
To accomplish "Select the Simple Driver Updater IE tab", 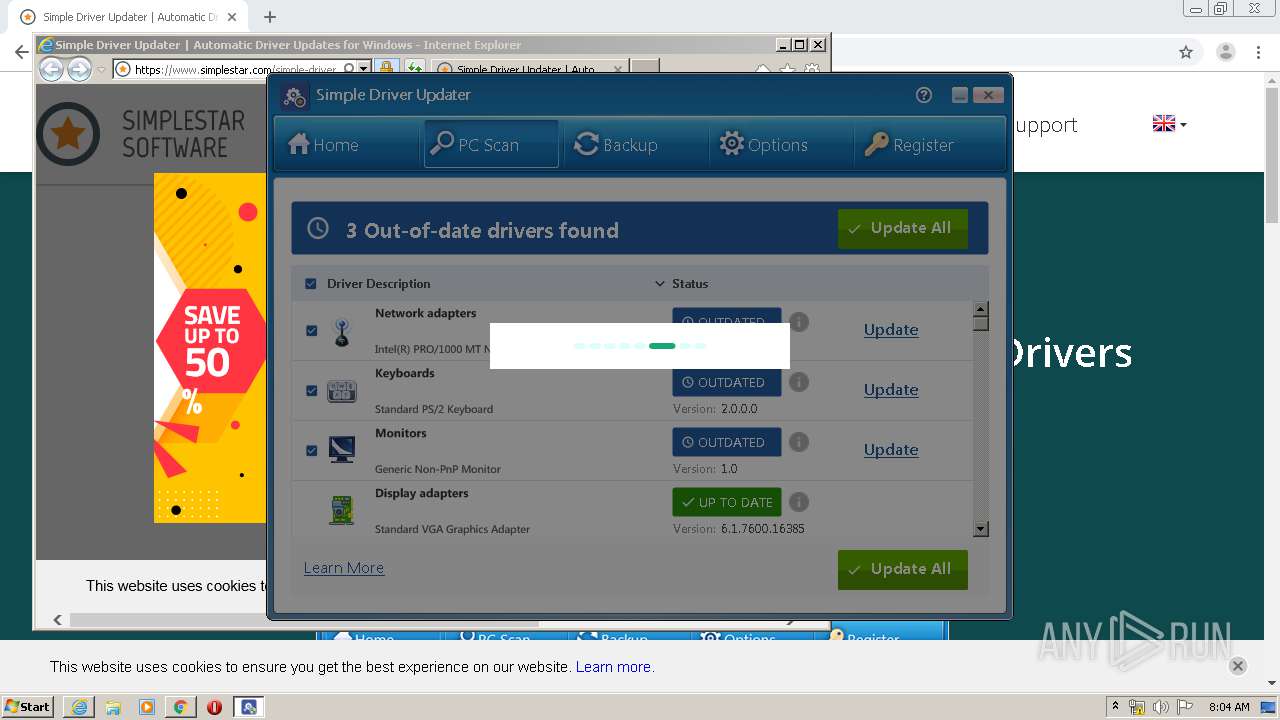I will (530, 69).
